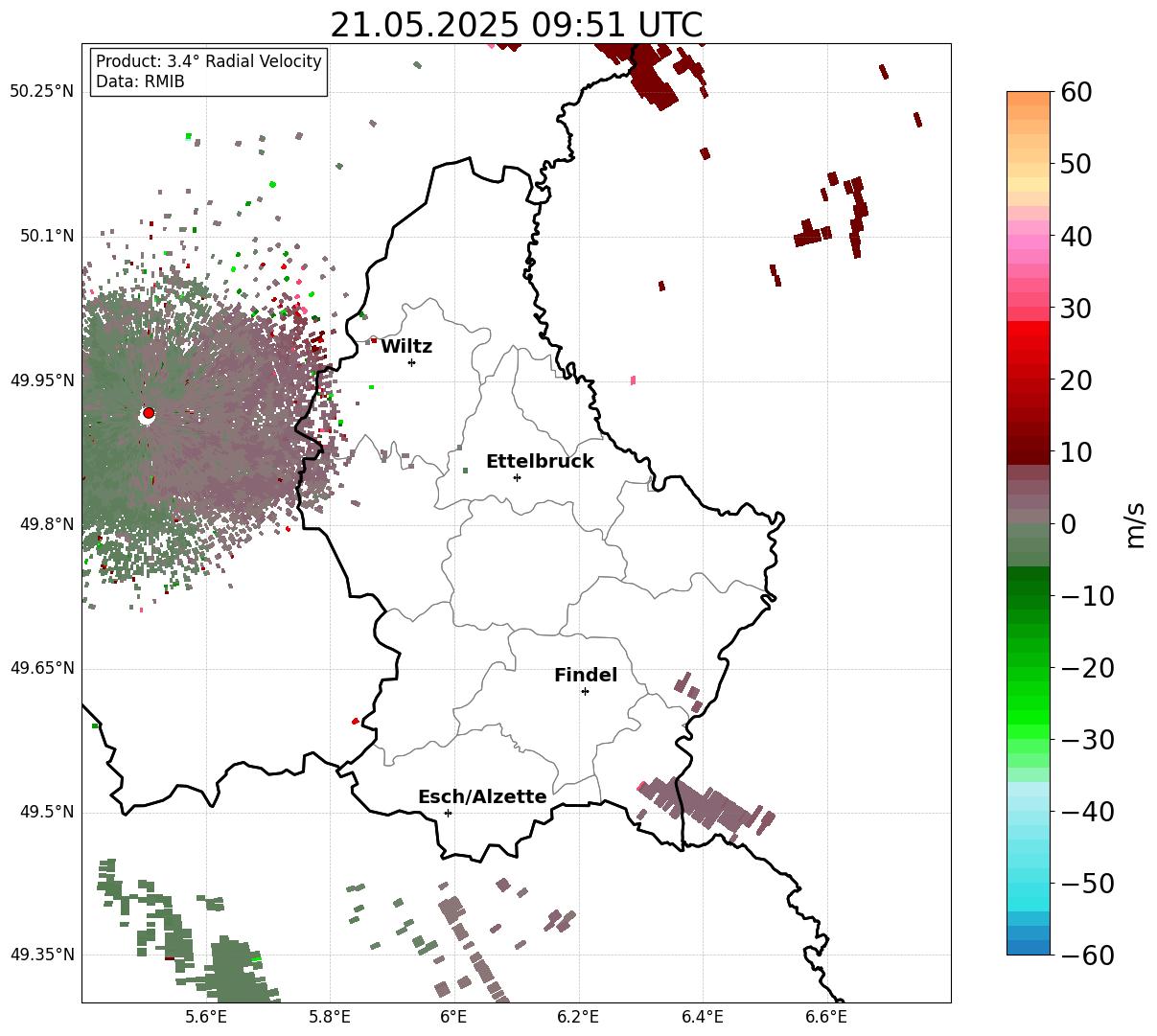Screen dimensions: 1157x1036
Task: Select the Wiltz station label
Action: point(406,347)
